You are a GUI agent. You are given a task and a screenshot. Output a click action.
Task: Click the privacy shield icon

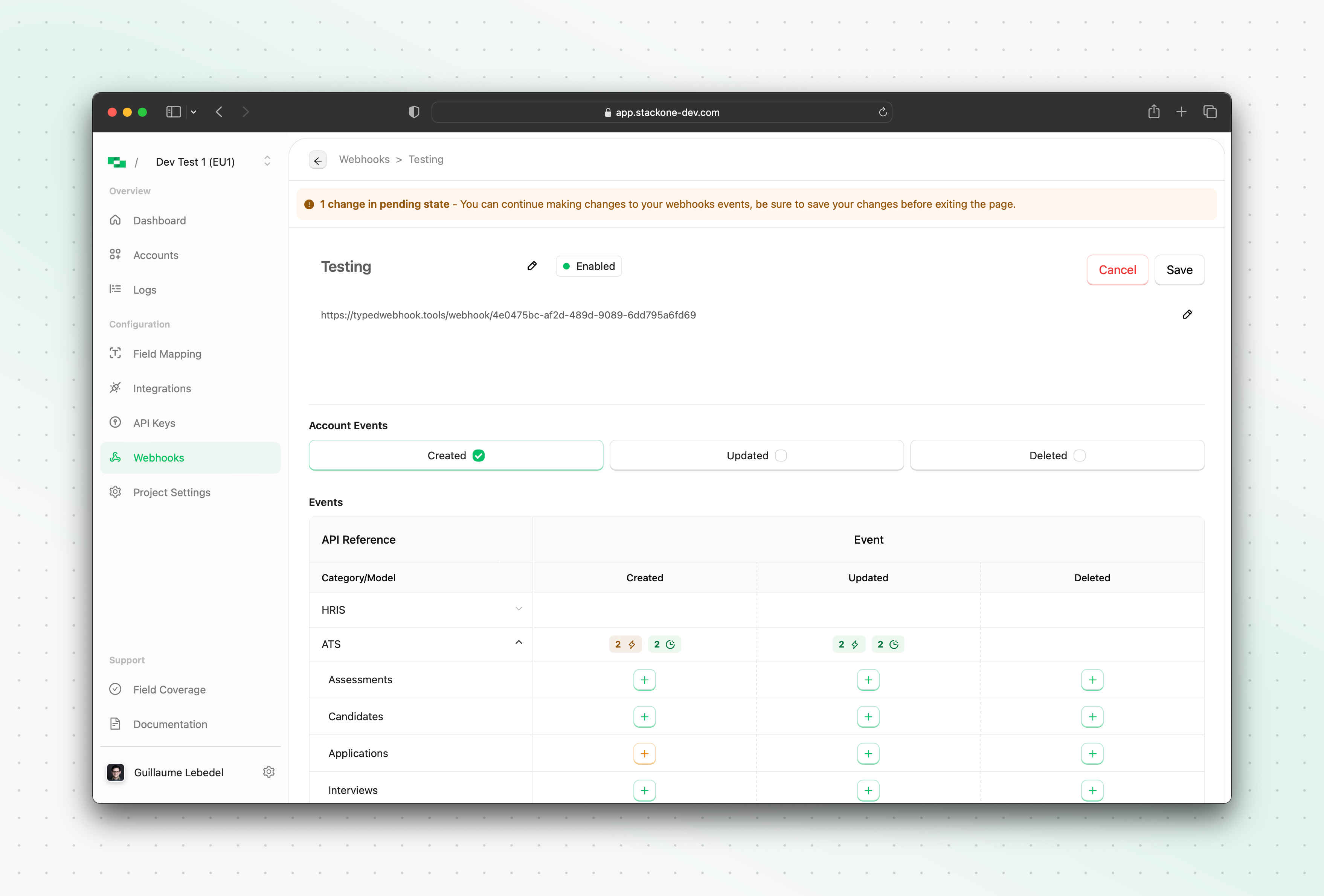(413, 112)
